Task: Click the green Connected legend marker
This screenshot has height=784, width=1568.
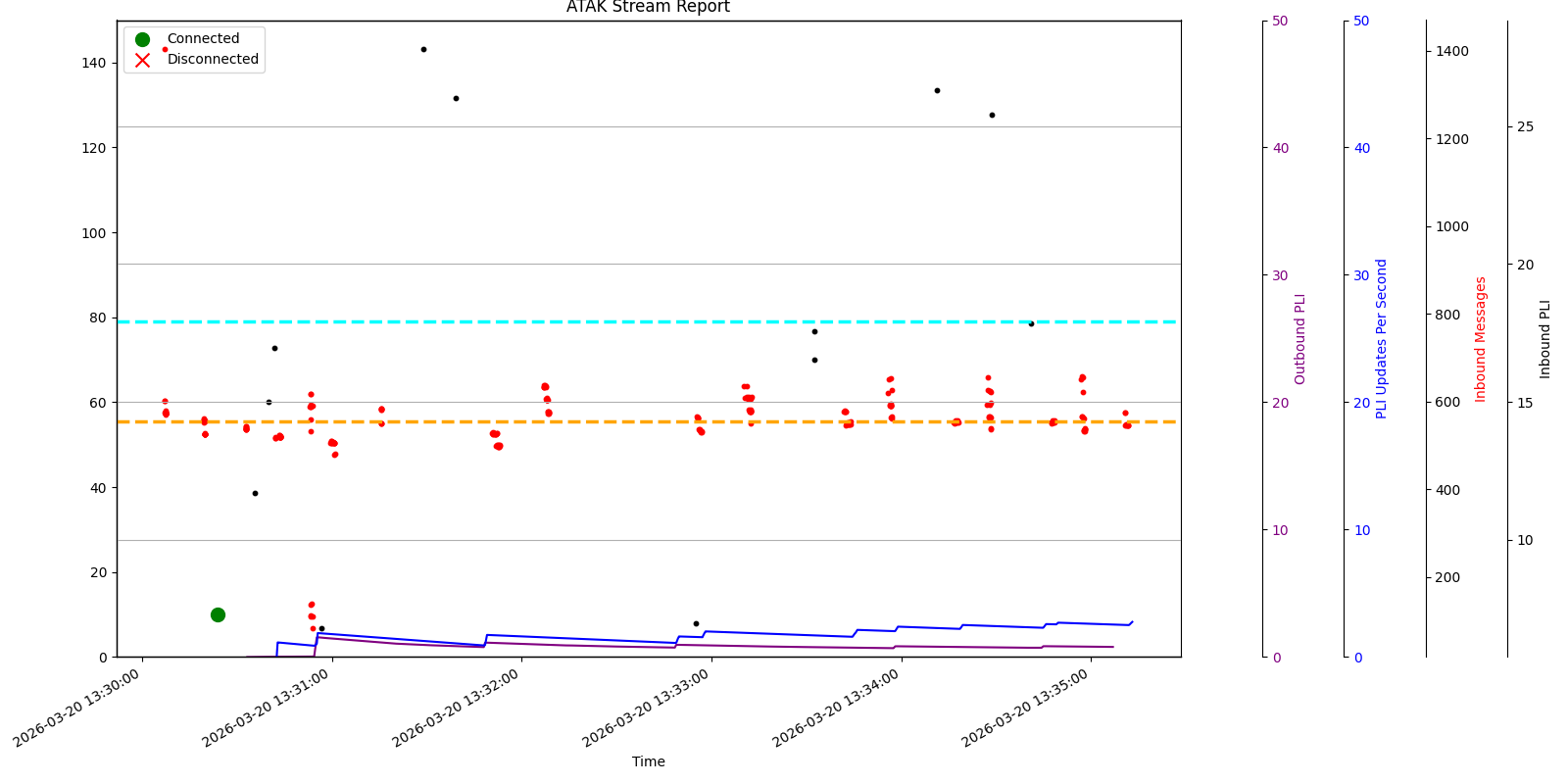Action: pos(142,39)
